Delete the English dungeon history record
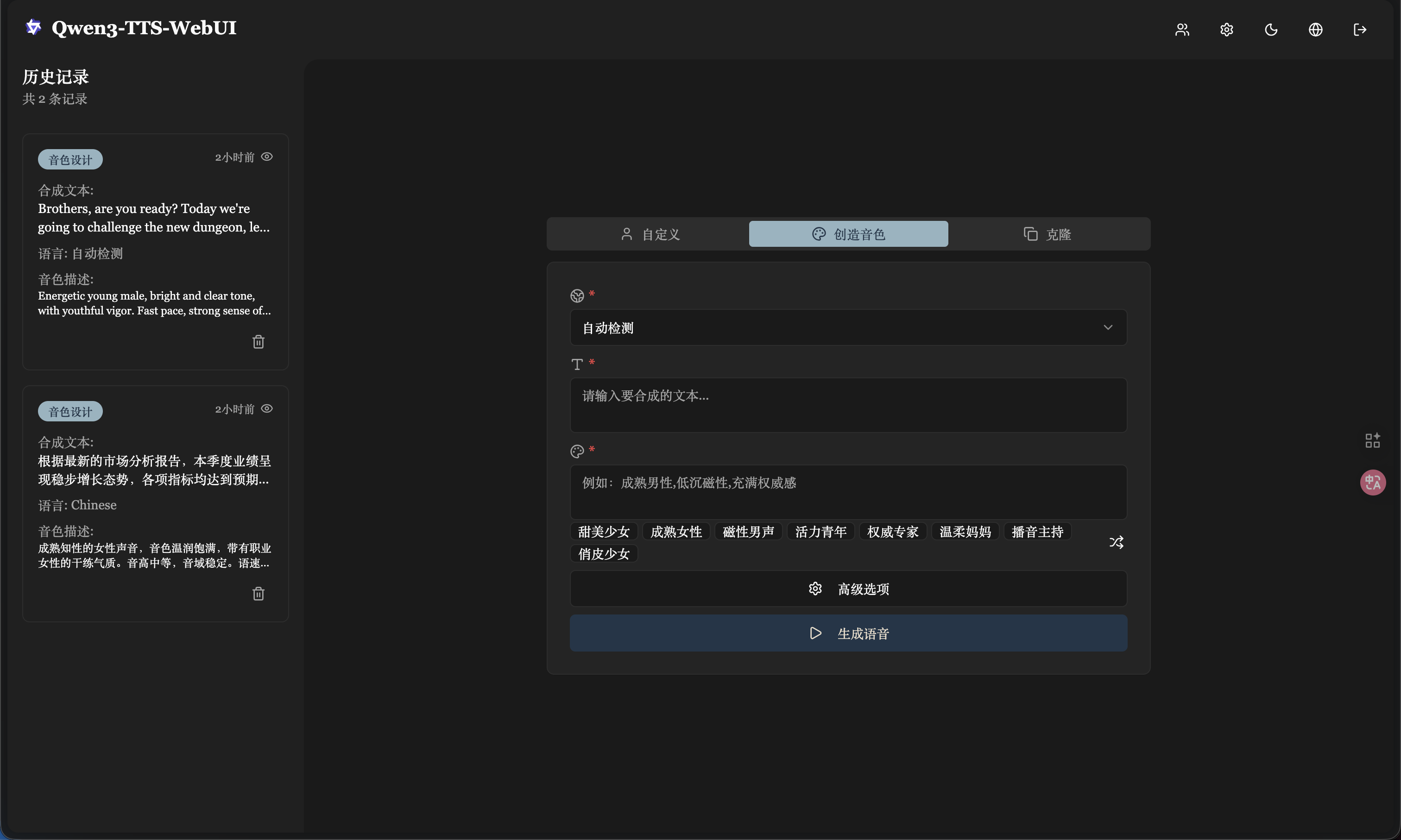 [x=259, y=341]
